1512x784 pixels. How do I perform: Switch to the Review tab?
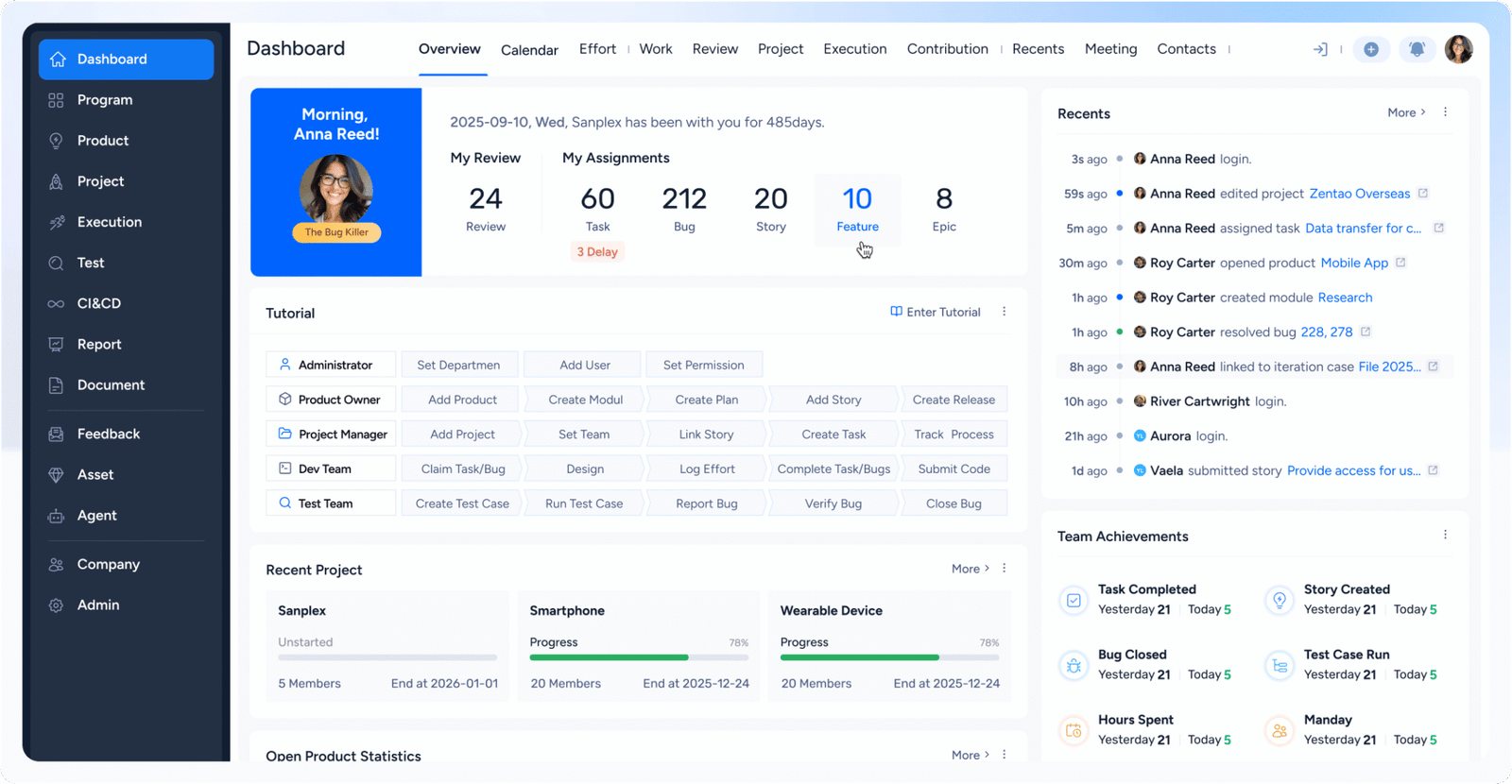(x=715, y=49)
